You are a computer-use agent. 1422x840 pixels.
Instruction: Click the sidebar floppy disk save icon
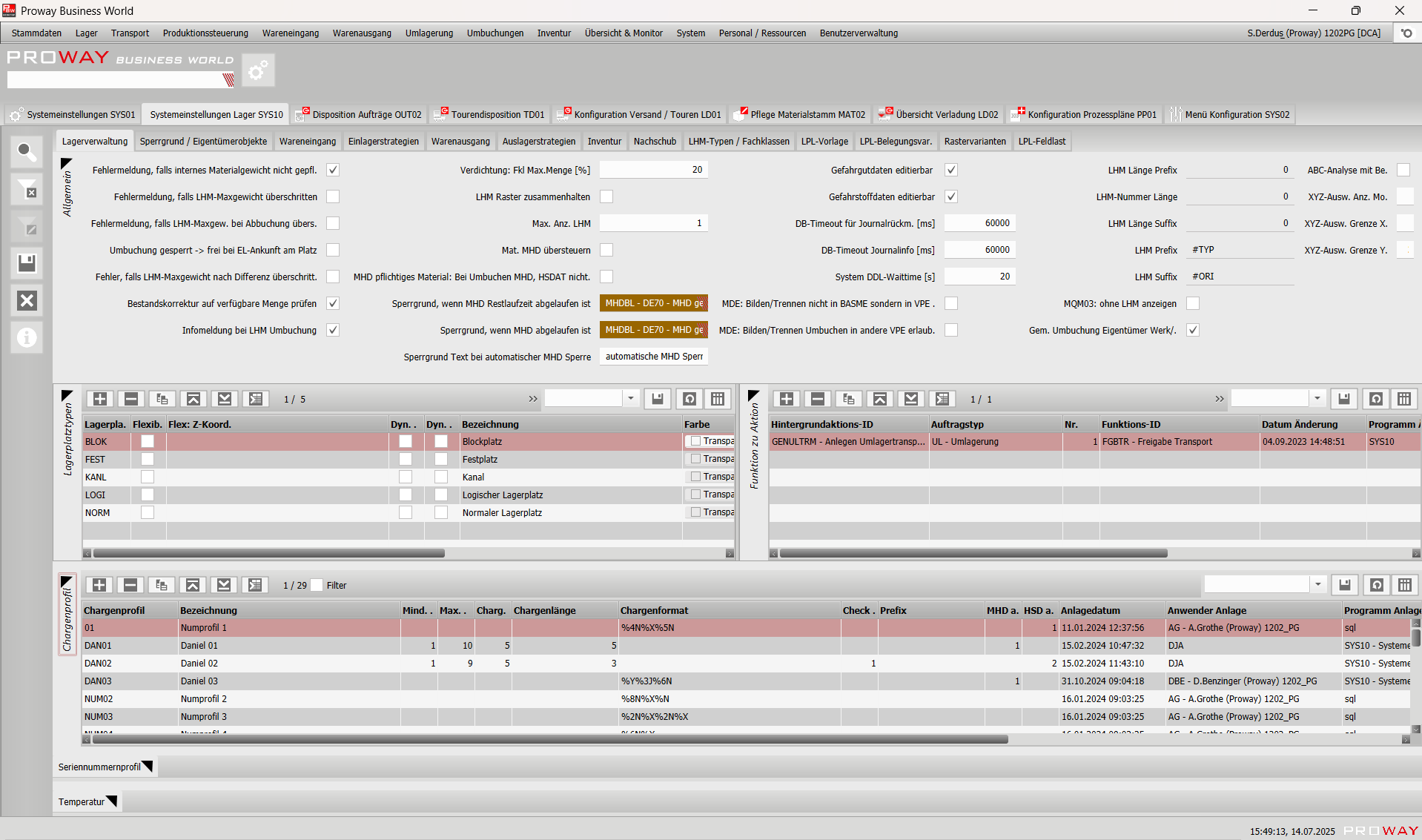[27, 264]
